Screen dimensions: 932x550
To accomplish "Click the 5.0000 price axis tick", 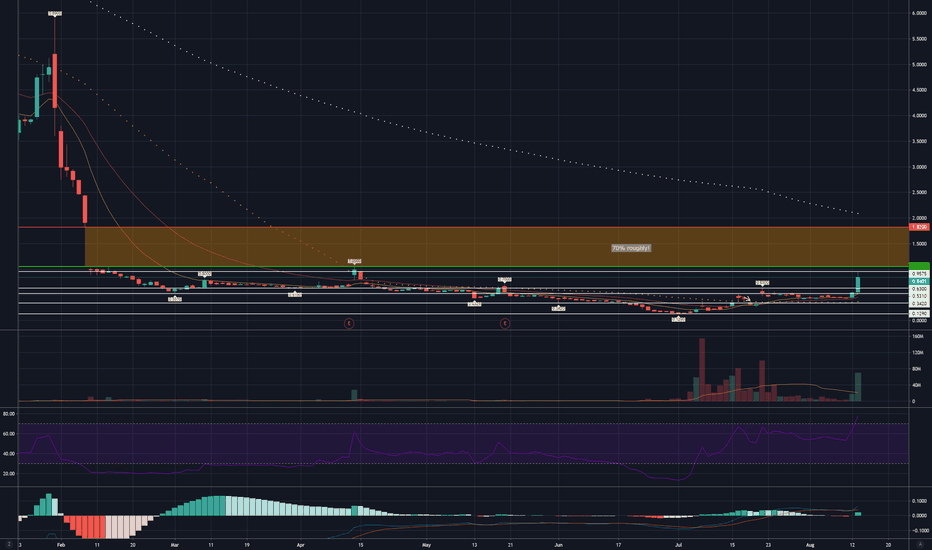I will pyautogui.click(x=920, y=64).
